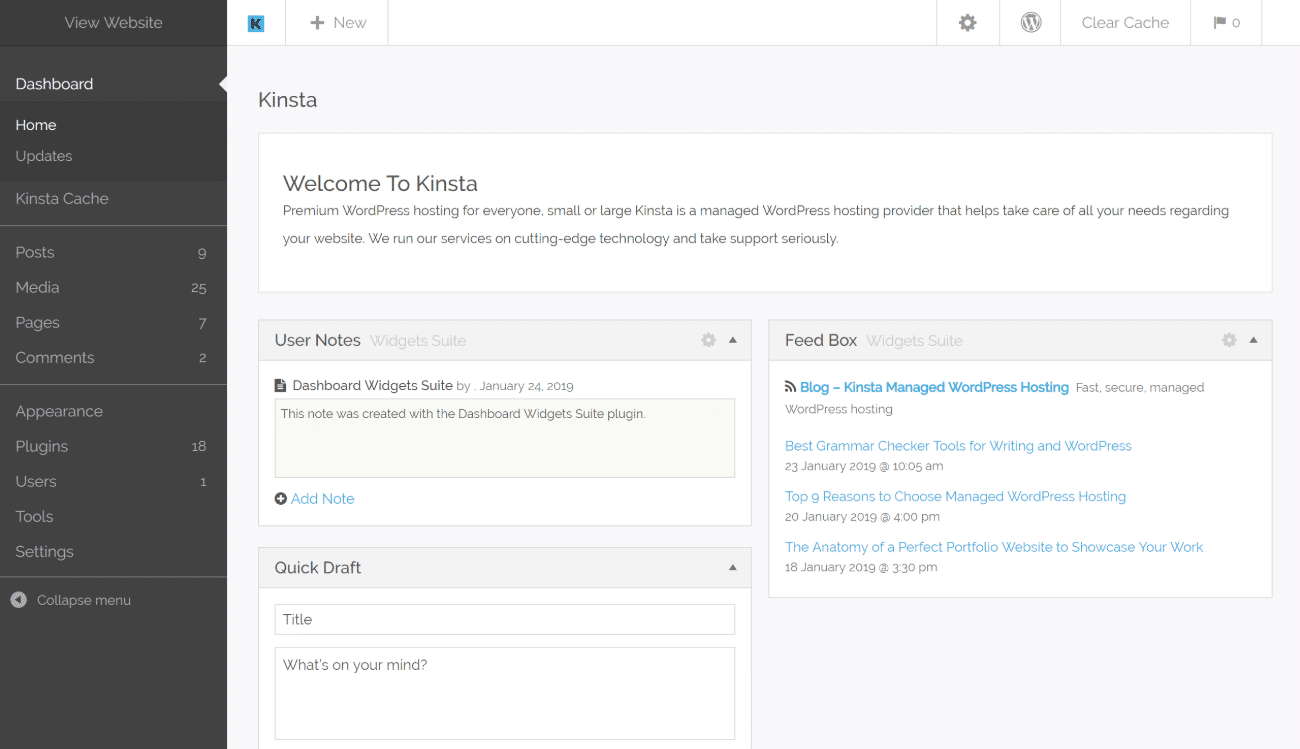Click the Title field in Quick Draft
Screen dimensions: 1300x749
click(504, 619)
